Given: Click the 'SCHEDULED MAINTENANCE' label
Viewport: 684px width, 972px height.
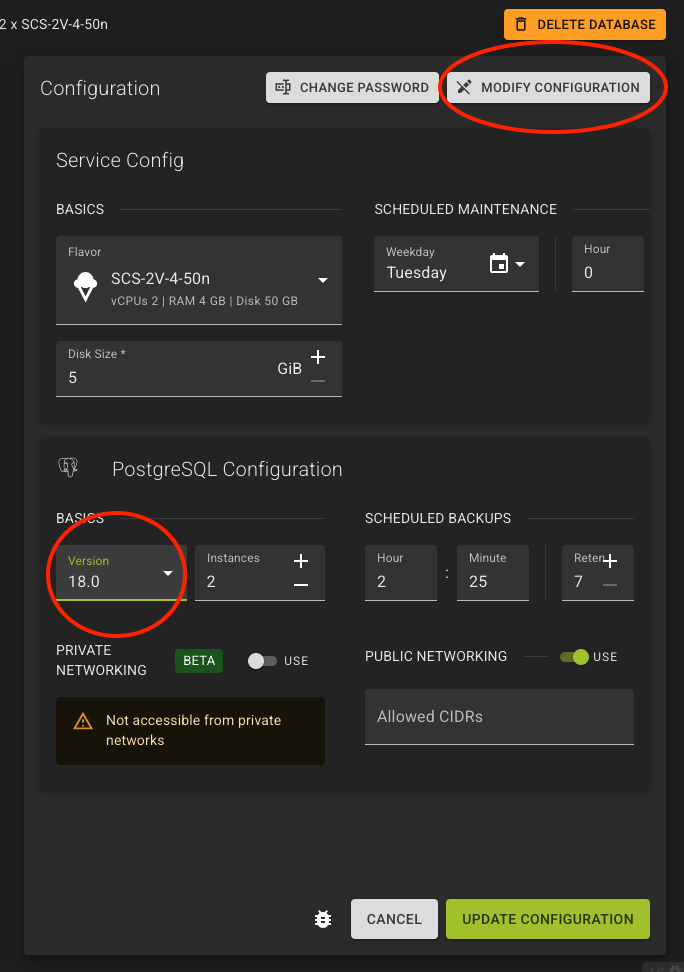Looking at the screenshot, I should coord(465,209).
